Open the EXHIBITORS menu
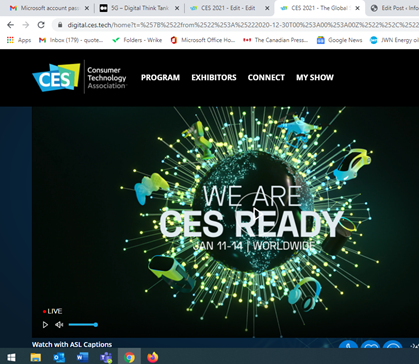 tap(214, 77)
